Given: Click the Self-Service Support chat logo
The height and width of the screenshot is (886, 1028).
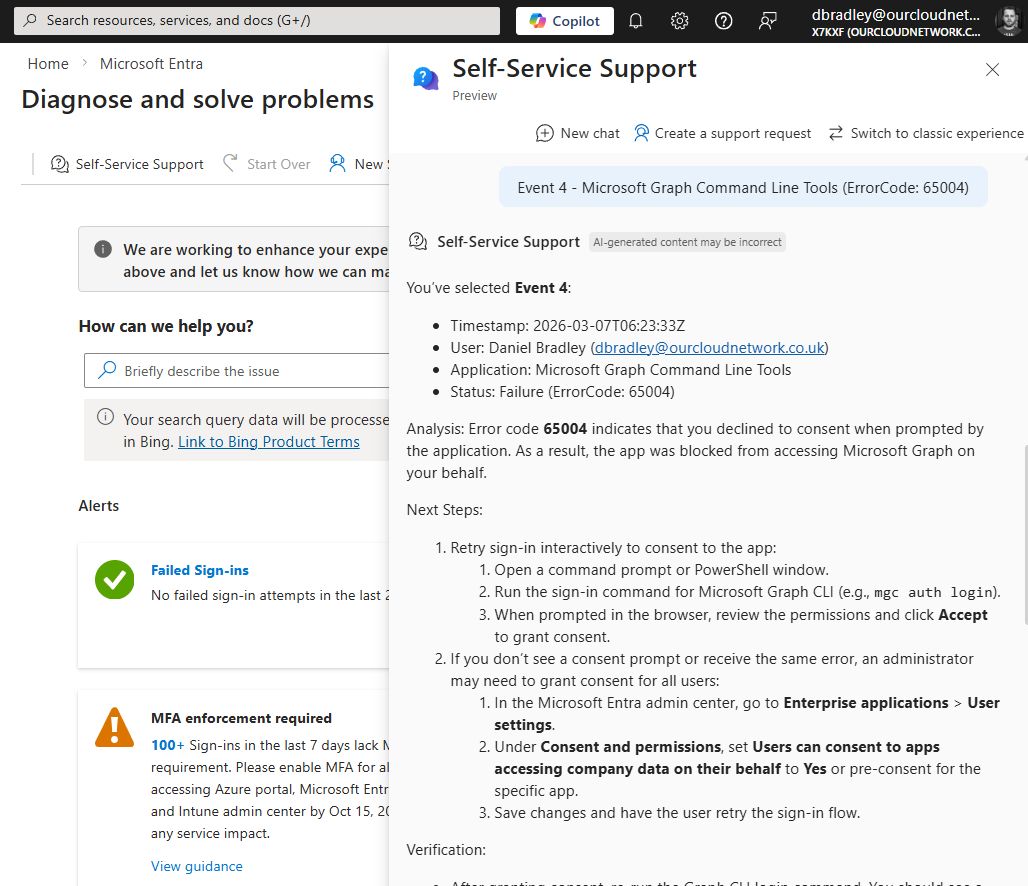Looking at the screenshot, I should (425, 78).
